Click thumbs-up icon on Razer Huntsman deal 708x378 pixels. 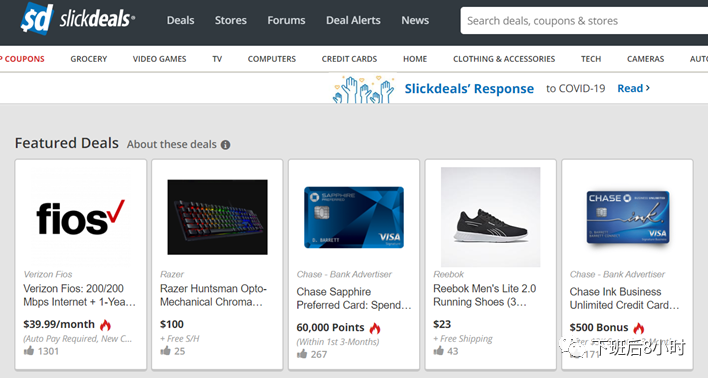(x=165, y=350)
